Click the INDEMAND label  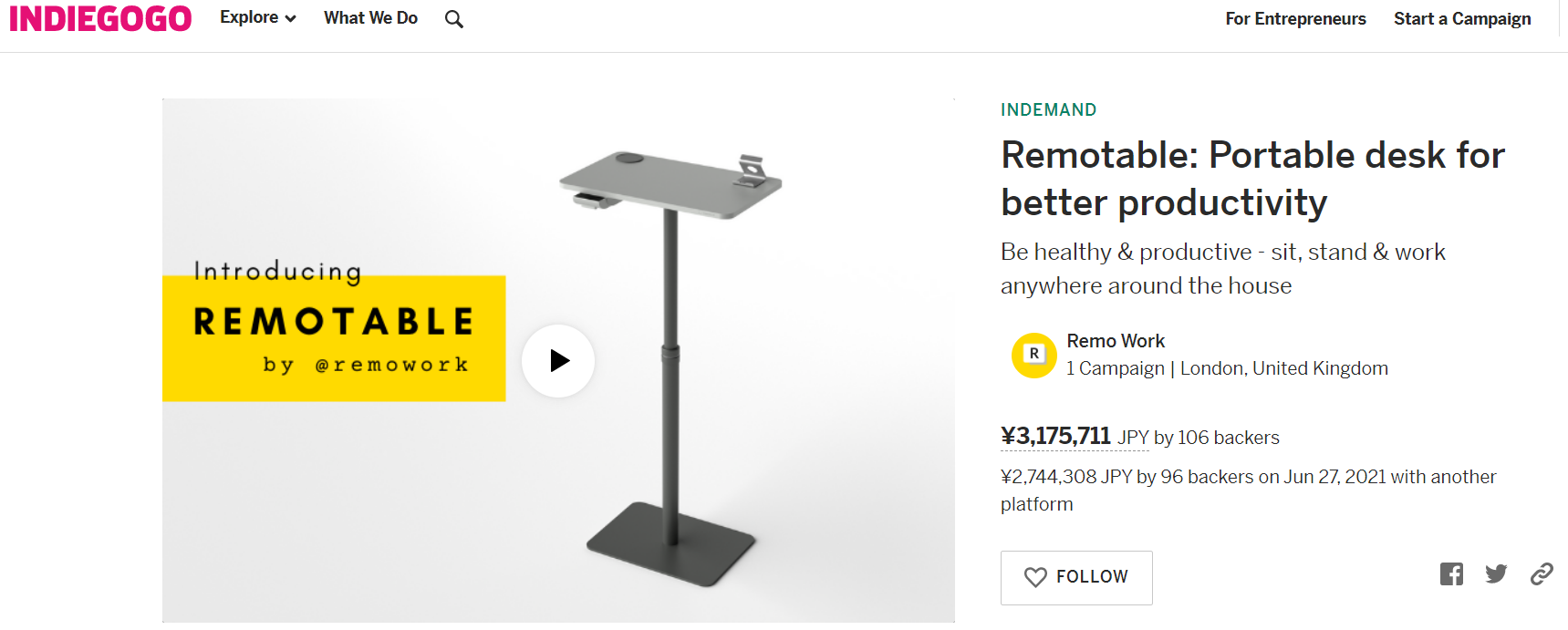pos(1048,110)
